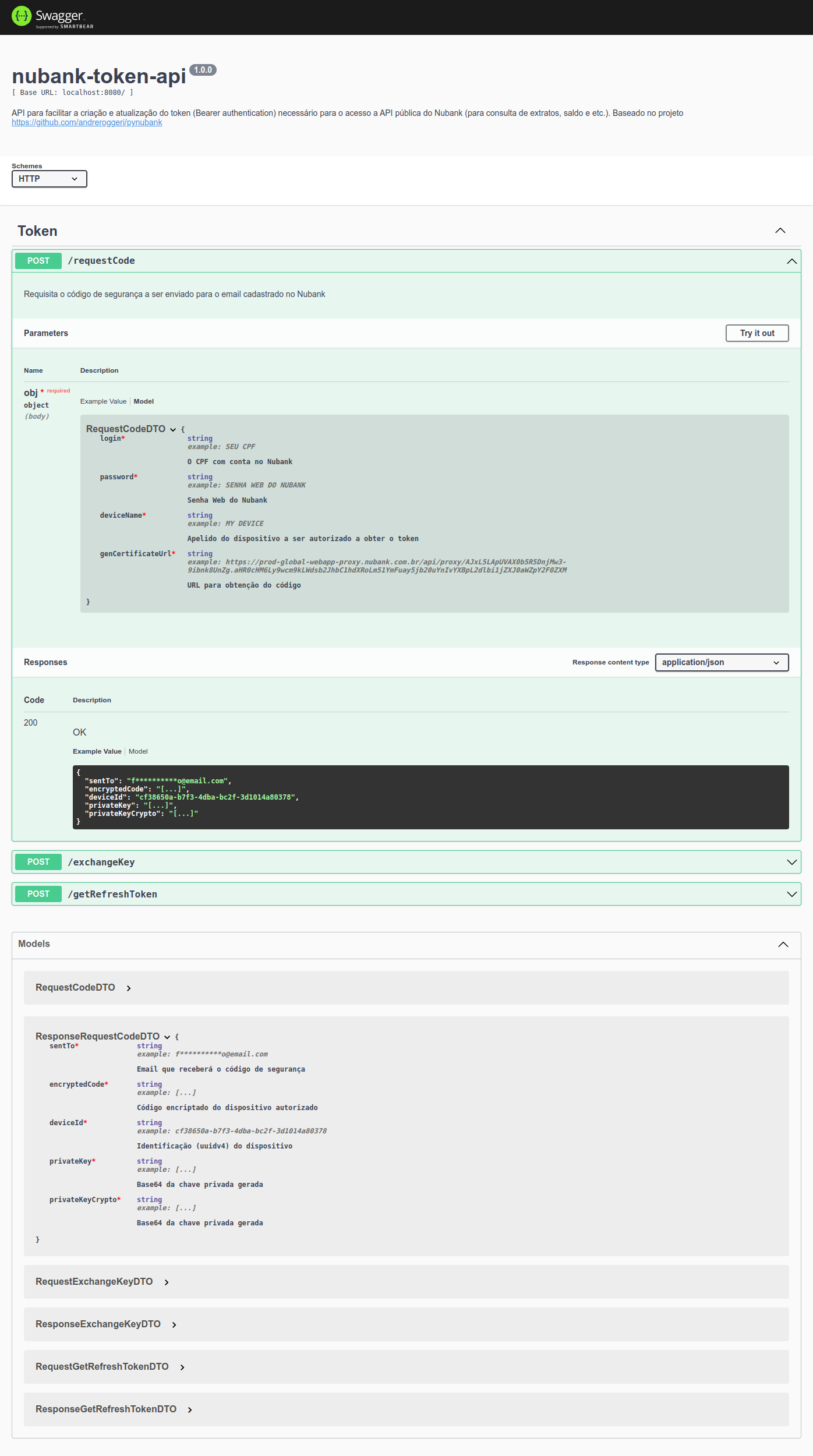Click the deviceName field name

pos(123,515)
